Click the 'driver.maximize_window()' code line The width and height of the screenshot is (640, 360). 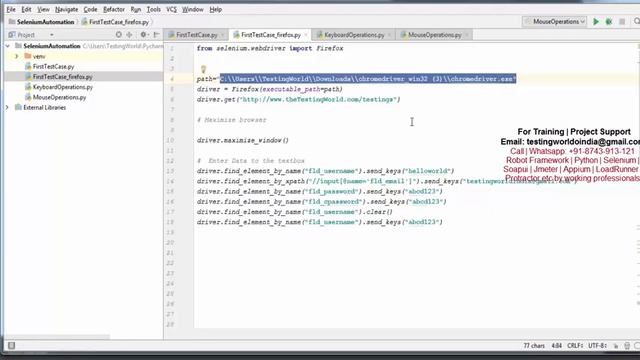[242, 140]
